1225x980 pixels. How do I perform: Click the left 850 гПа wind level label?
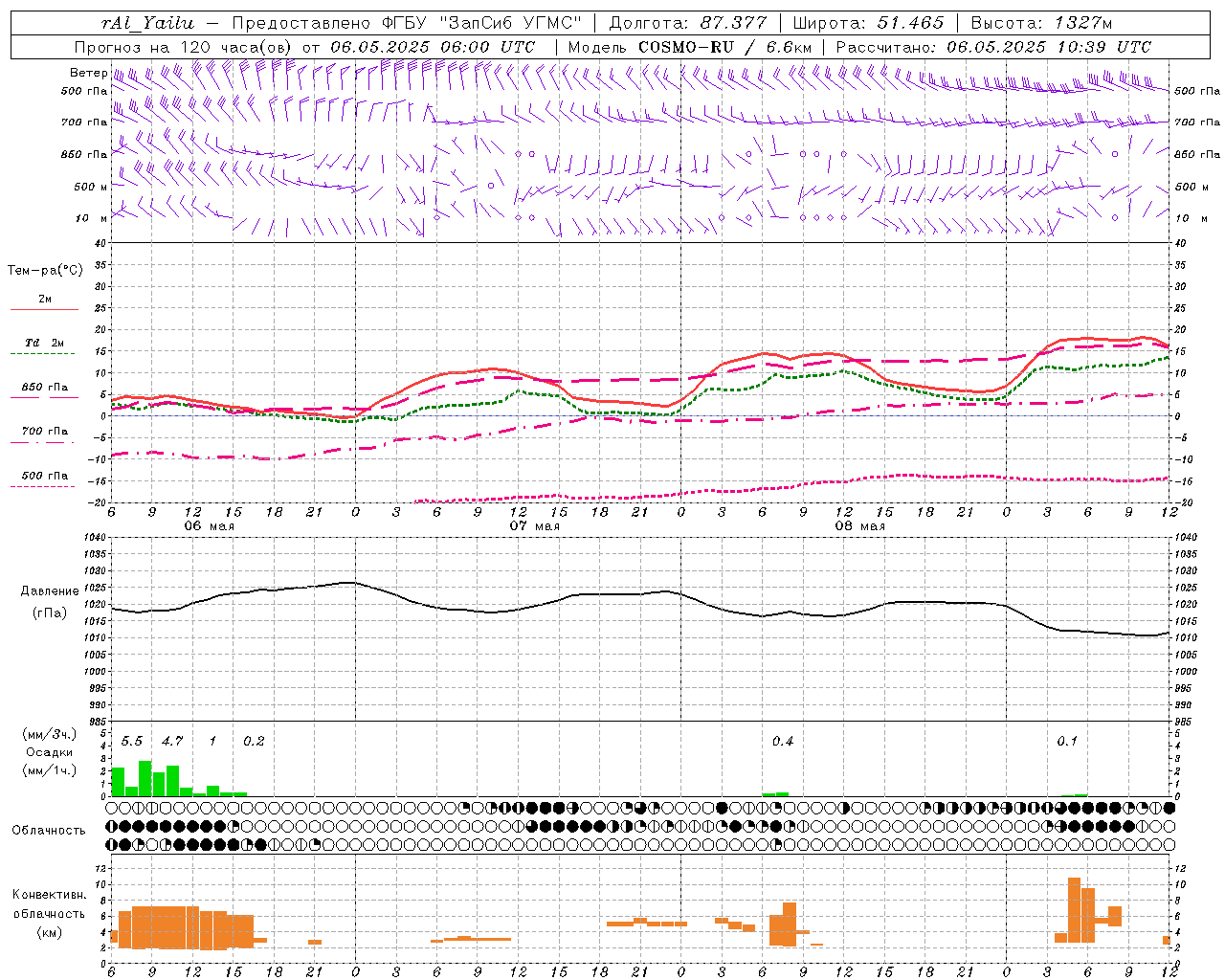[x=84, y=154]
